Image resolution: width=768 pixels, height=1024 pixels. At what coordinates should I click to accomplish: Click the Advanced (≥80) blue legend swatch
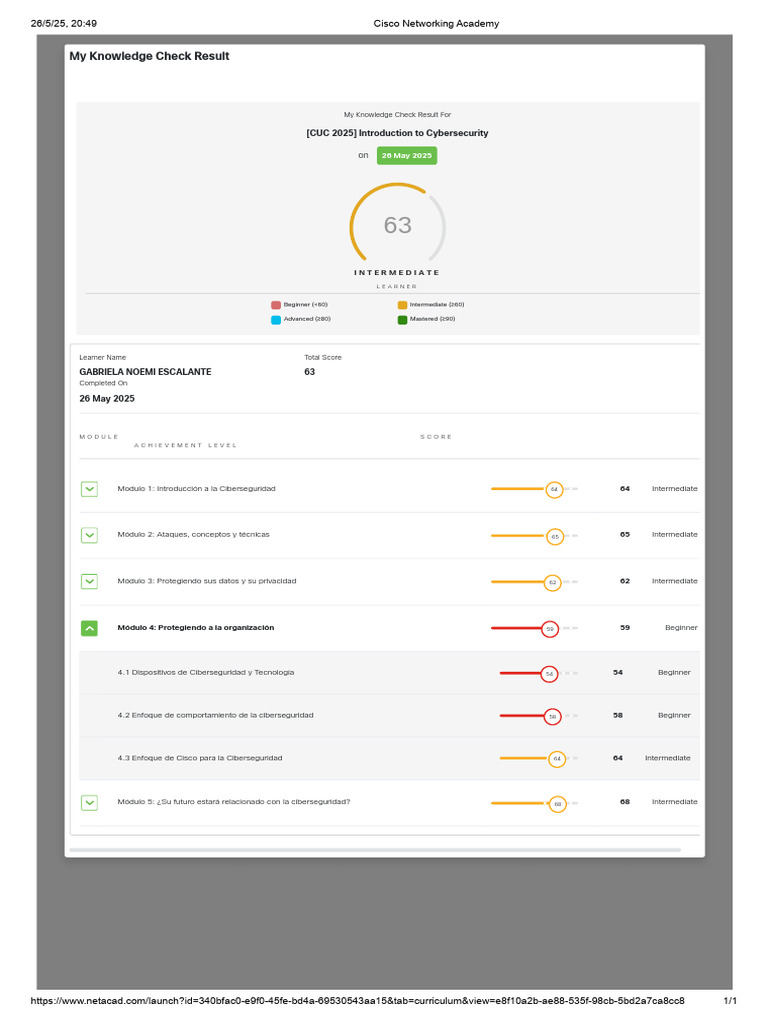[276, 319]
